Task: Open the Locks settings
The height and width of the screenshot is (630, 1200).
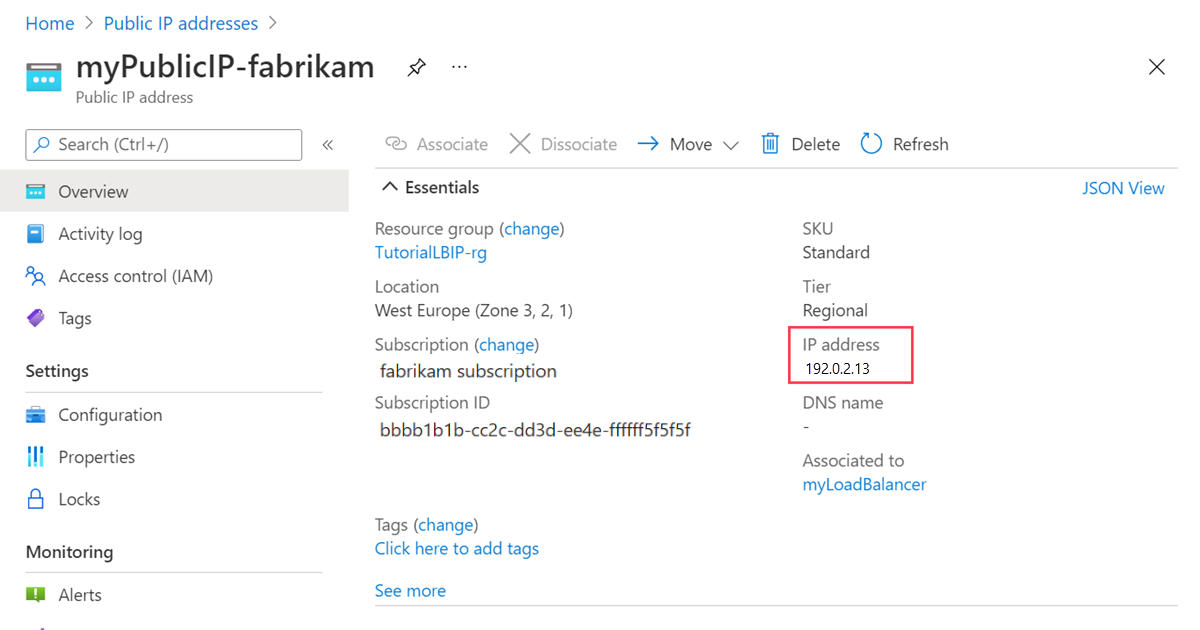Action: point(80,498)
